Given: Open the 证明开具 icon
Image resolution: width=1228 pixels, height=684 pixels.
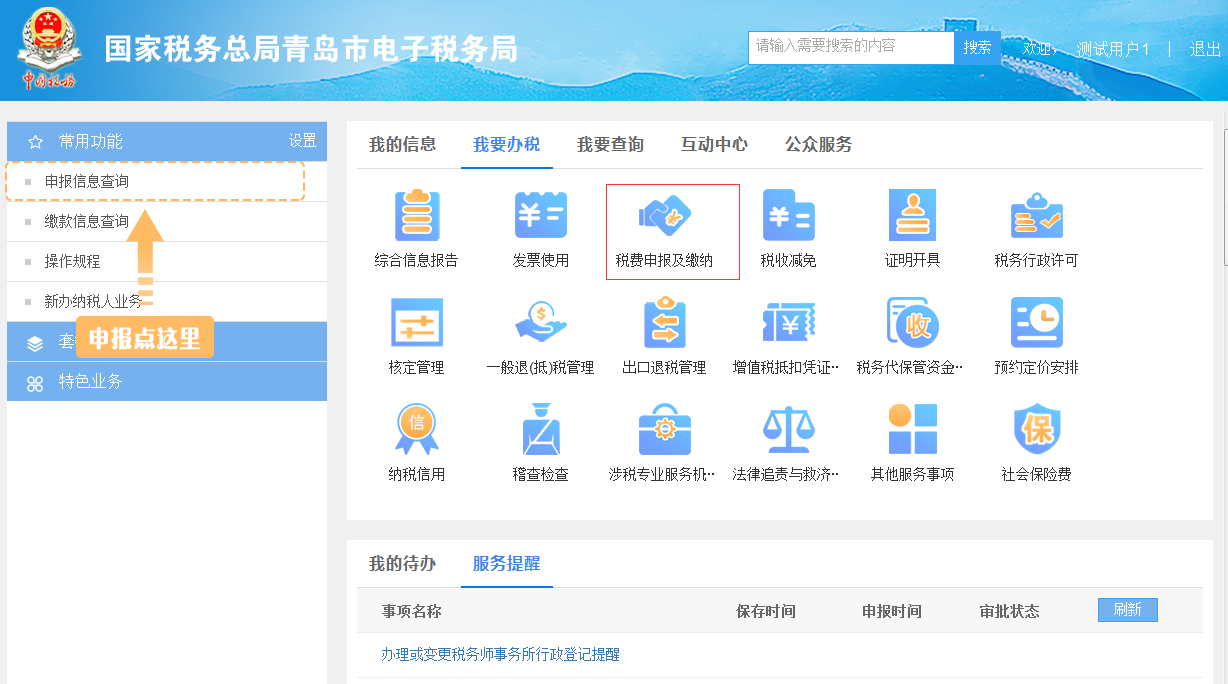Looking at the screenshot, I should click(912, 216).
